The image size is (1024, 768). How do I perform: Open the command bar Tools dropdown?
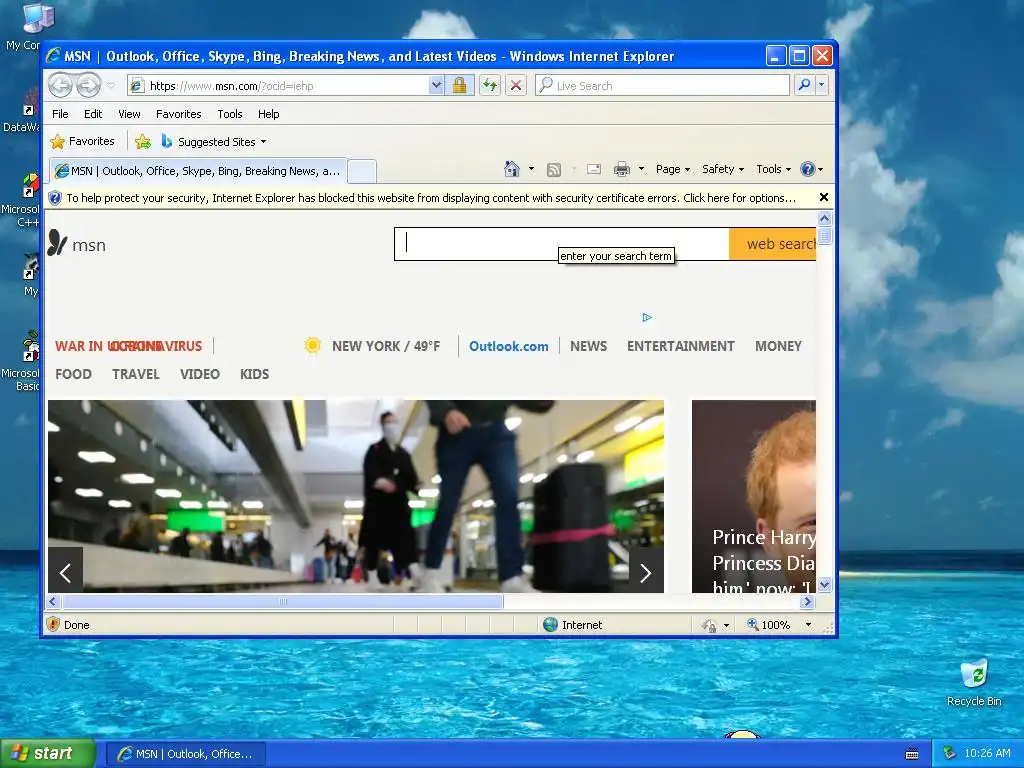[x=773, y=169]
